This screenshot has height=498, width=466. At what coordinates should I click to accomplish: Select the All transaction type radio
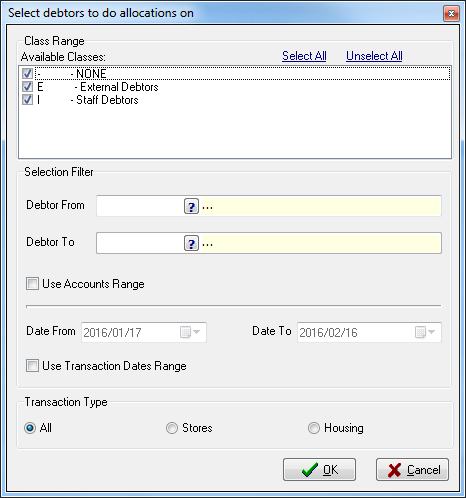30,428
